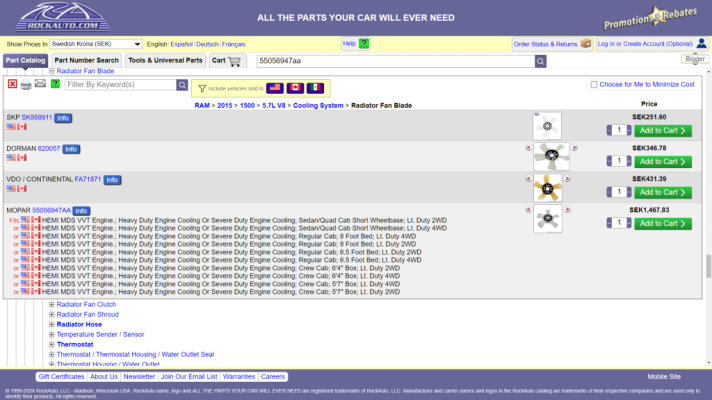Click the green Help question mark icon
This screenshot has height=400, width=712.
point(364,44)
